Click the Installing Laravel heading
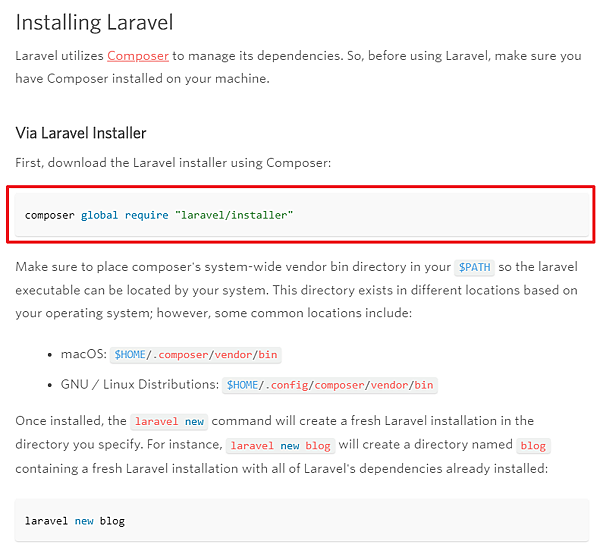Viewport: 600px width, 554px height. 94,22
